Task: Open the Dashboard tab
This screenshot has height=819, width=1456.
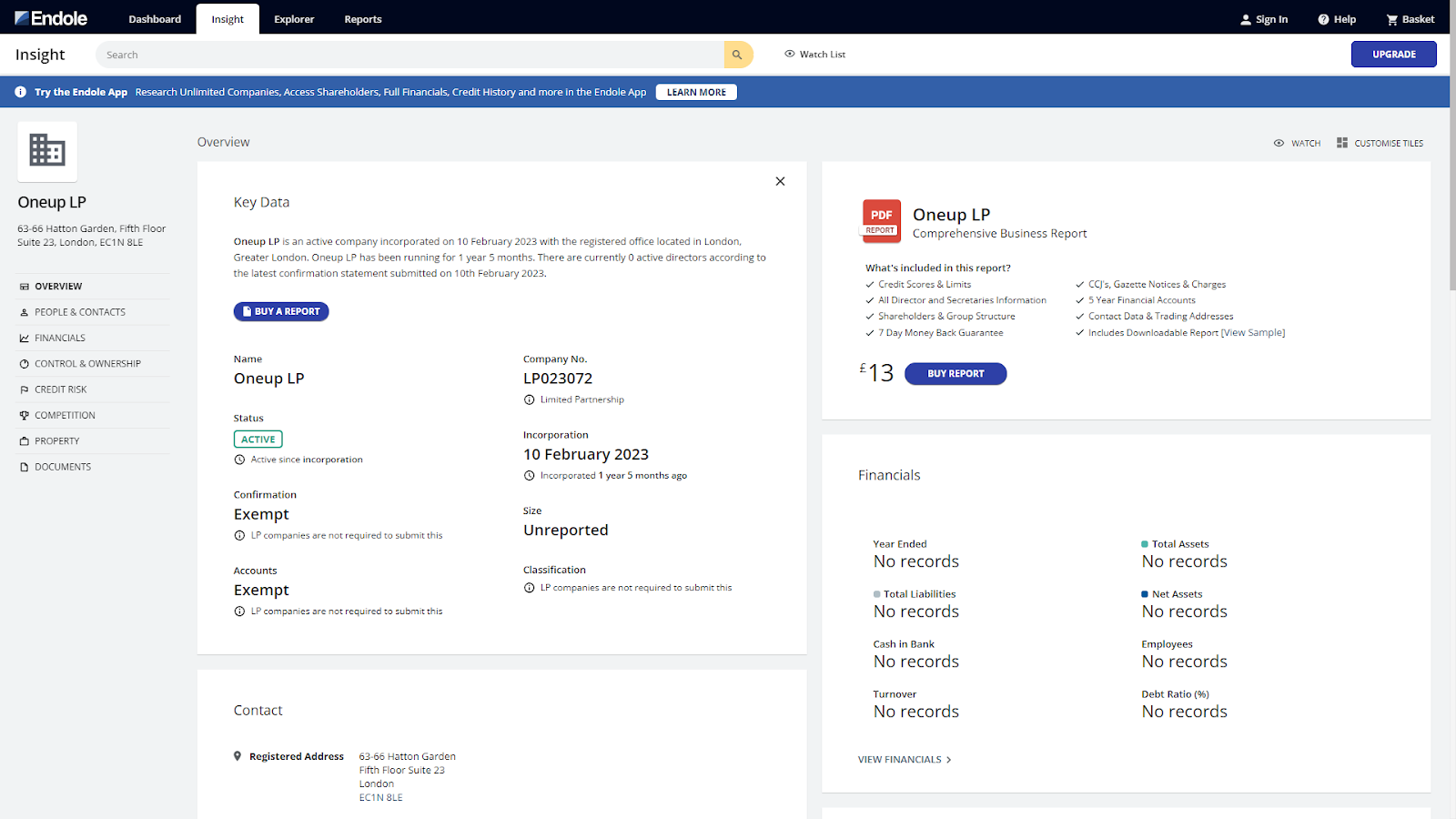Action: pyautogui.click(x=155, y=19)
